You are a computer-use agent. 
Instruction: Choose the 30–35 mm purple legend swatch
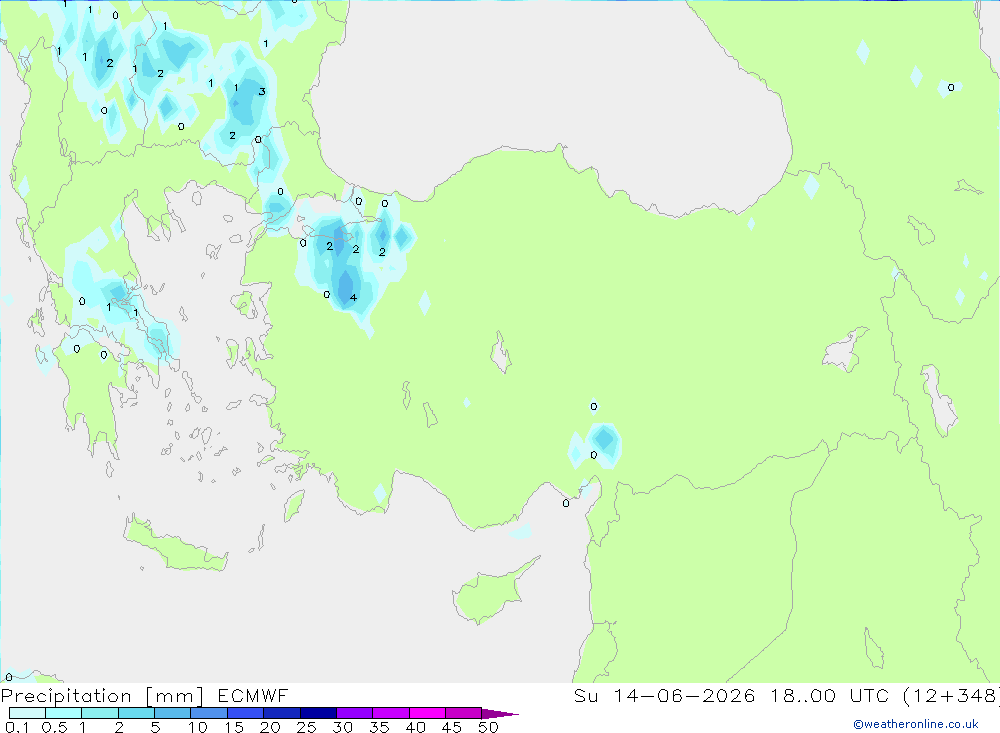(x=354, y=713)
